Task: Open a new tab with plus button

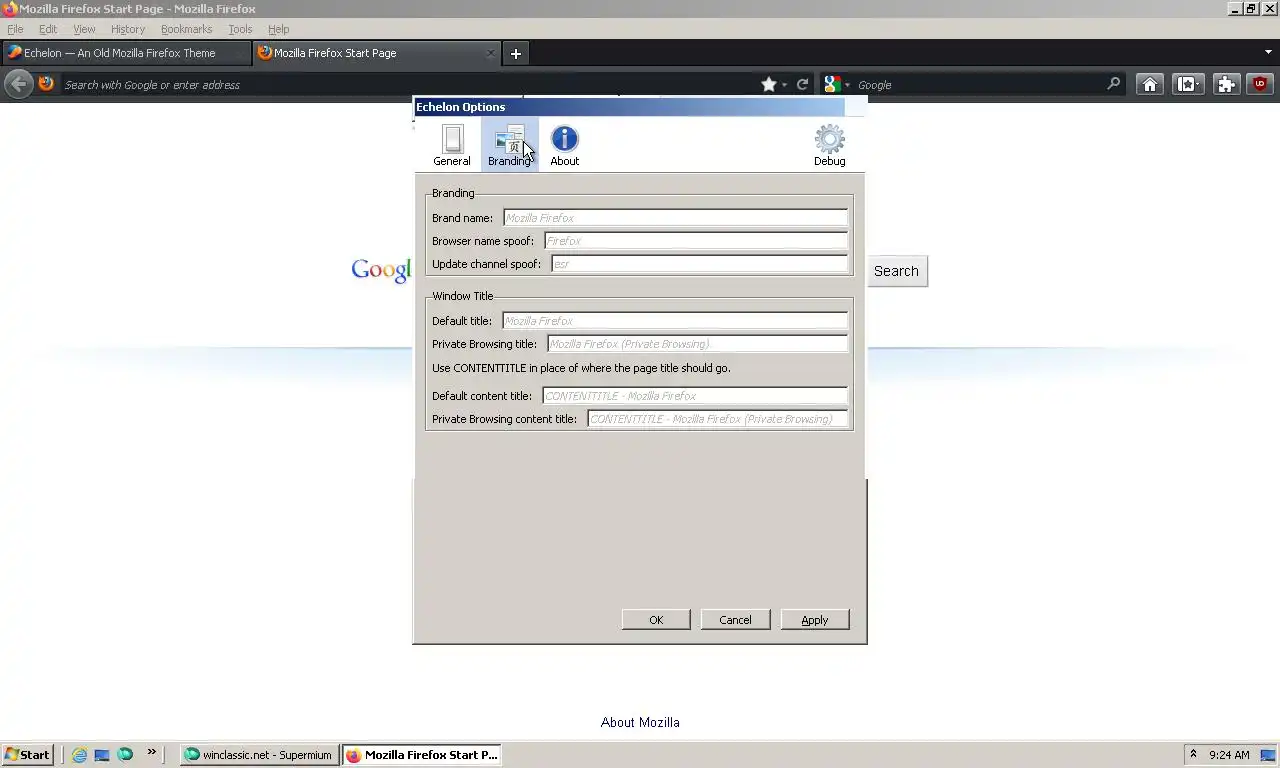Action: coord(515,53)
